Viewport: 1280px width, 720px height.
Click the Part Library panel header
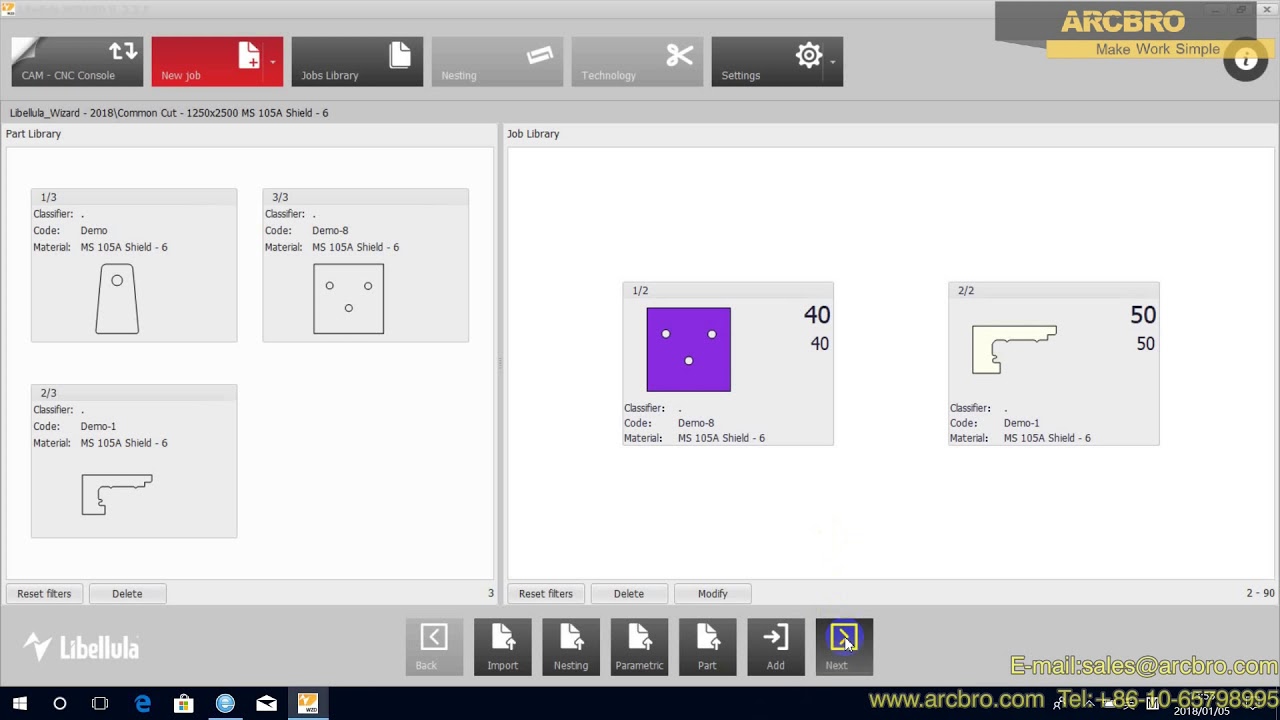(33, 134)
